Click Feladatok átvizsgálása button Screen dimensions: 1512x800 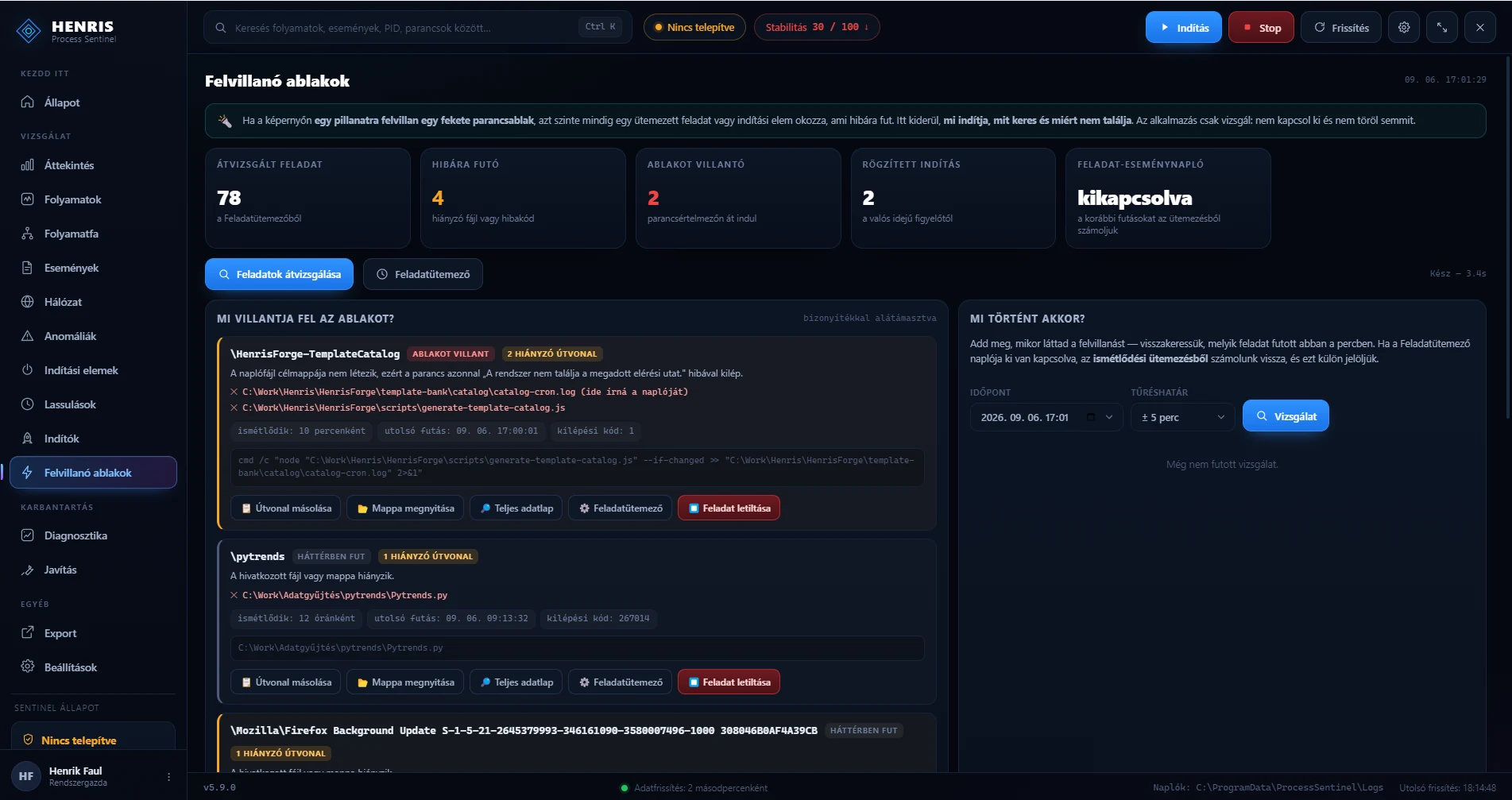tap(279, 274)
